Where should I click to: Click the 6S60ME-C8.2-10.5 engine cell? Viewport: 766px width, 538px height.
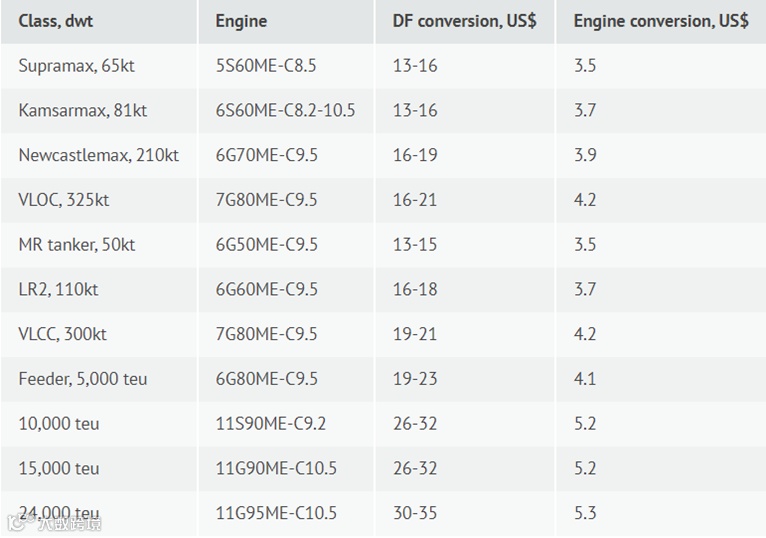(285, 111)
